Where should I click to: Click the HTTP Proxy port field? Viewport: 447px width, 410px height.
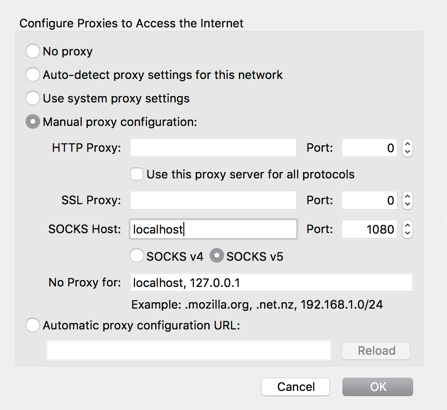[x=370, y=148]
